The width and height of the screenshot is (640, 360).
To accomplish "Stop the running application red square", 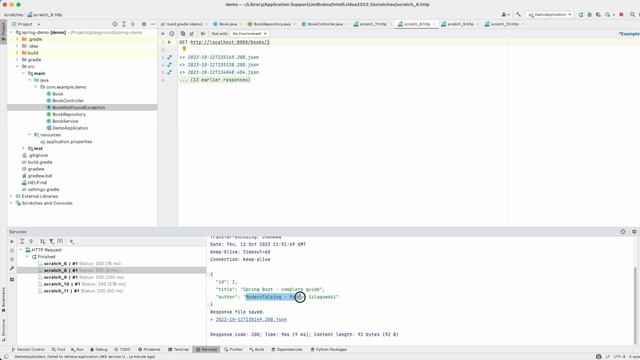I will 621,14.
